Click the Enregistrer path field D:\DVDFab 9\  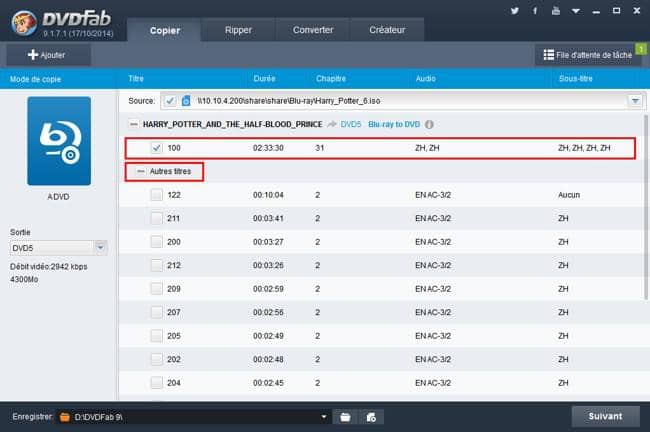[x=193, y=417]
